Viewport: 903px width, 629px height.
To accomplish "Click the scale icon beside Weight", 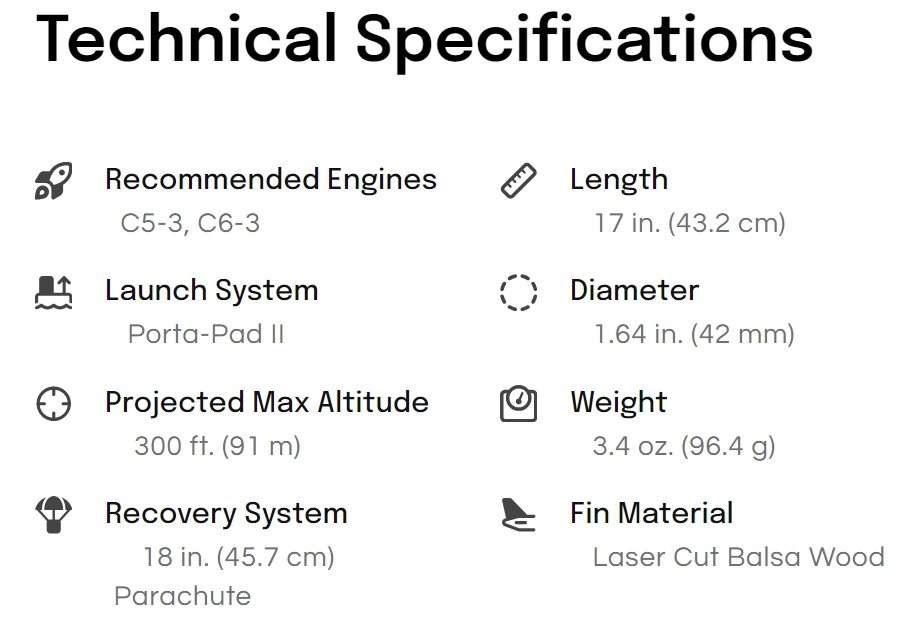I will (518, 404).
